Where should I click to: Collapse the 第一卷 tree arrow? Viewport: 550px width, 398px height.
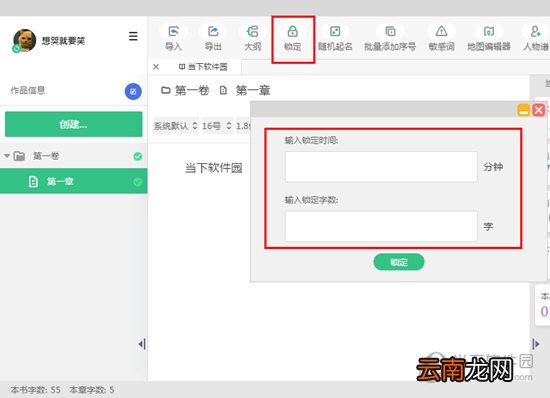[7, 156]
